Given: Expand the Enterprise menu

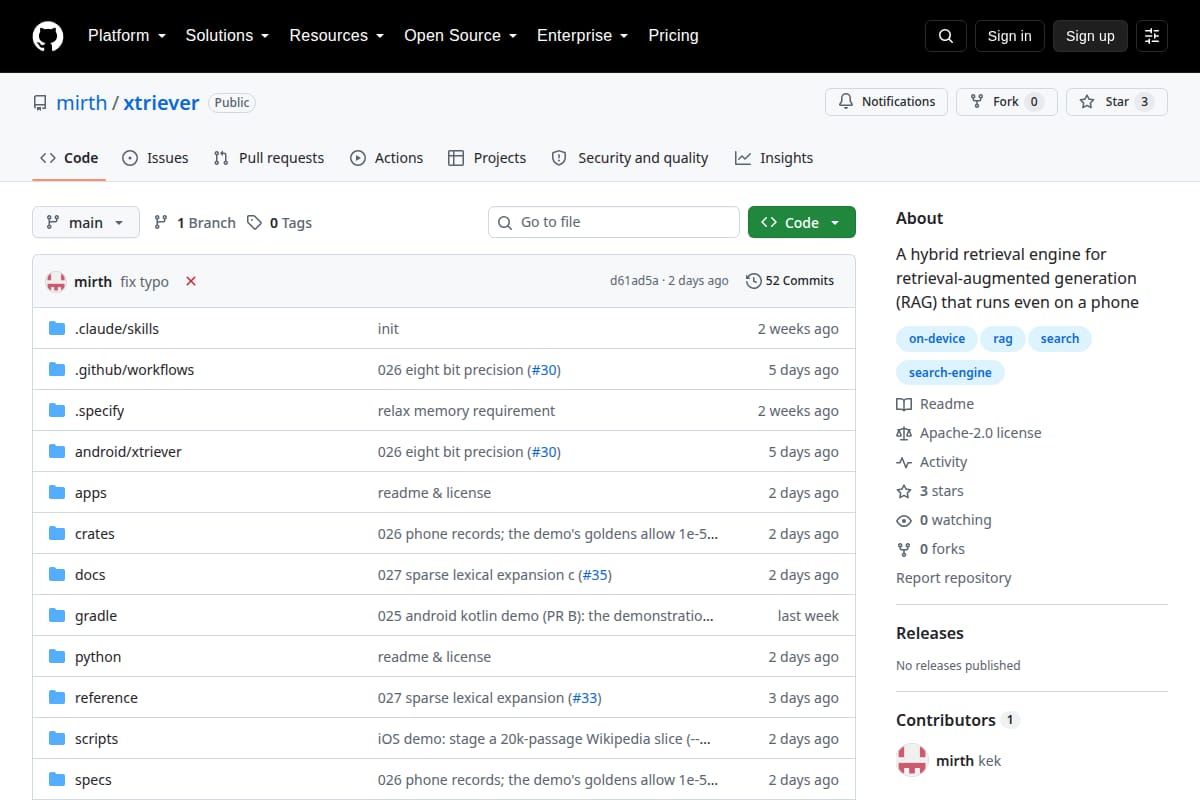Looking at the screenshot, I should [582, 36].
